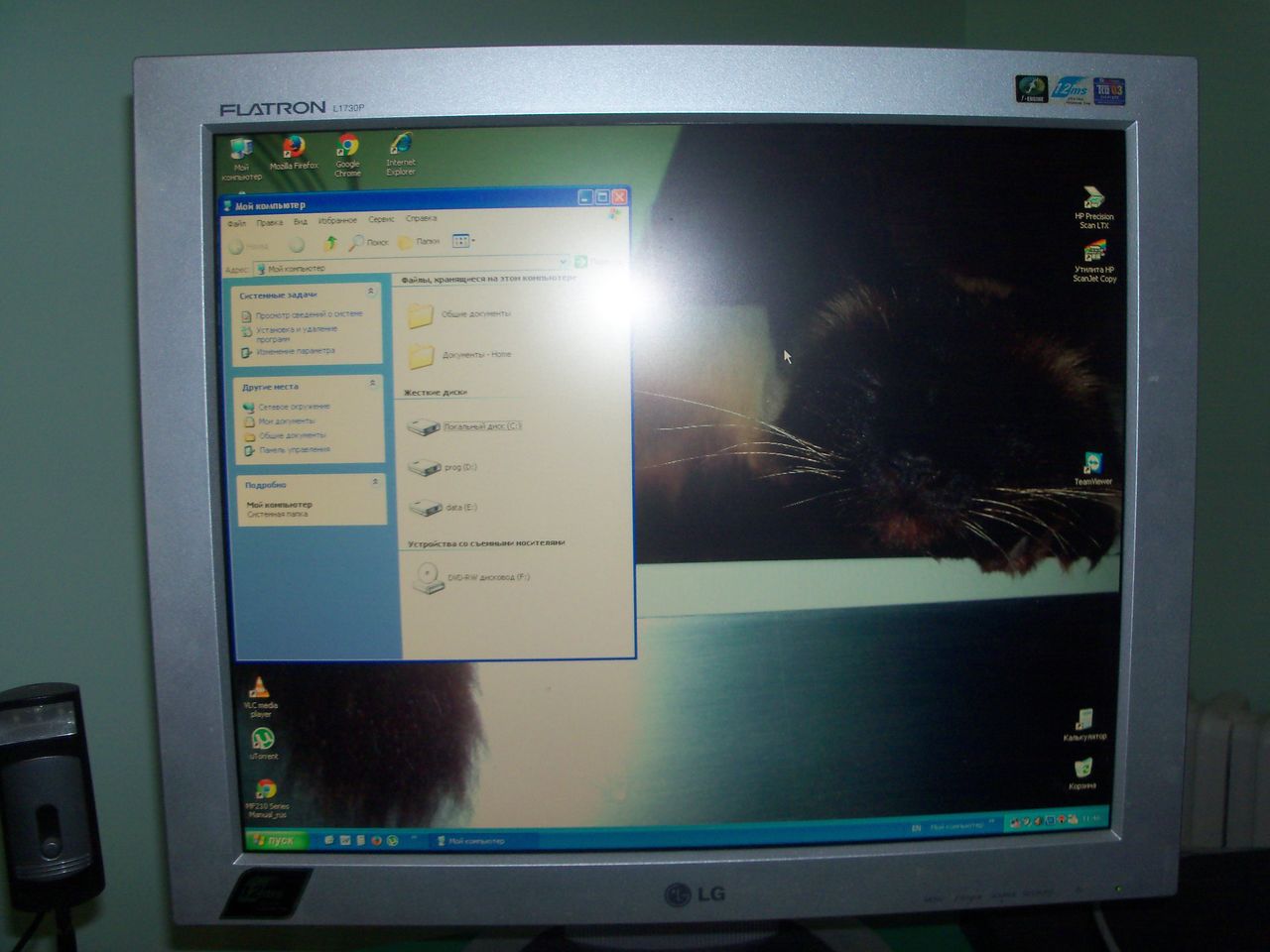
Task: Open Internet Explorer desktop icon
Action: (401, 149)
